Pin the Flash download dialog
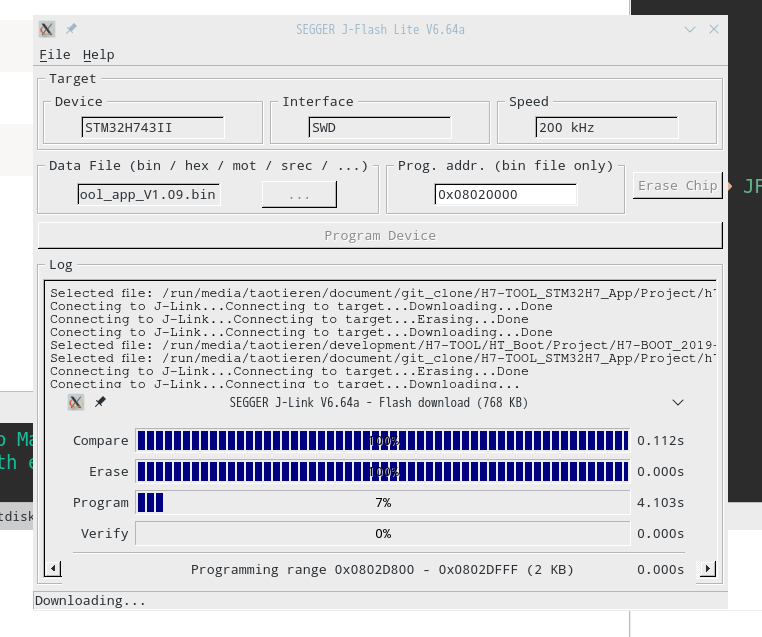 100,402
